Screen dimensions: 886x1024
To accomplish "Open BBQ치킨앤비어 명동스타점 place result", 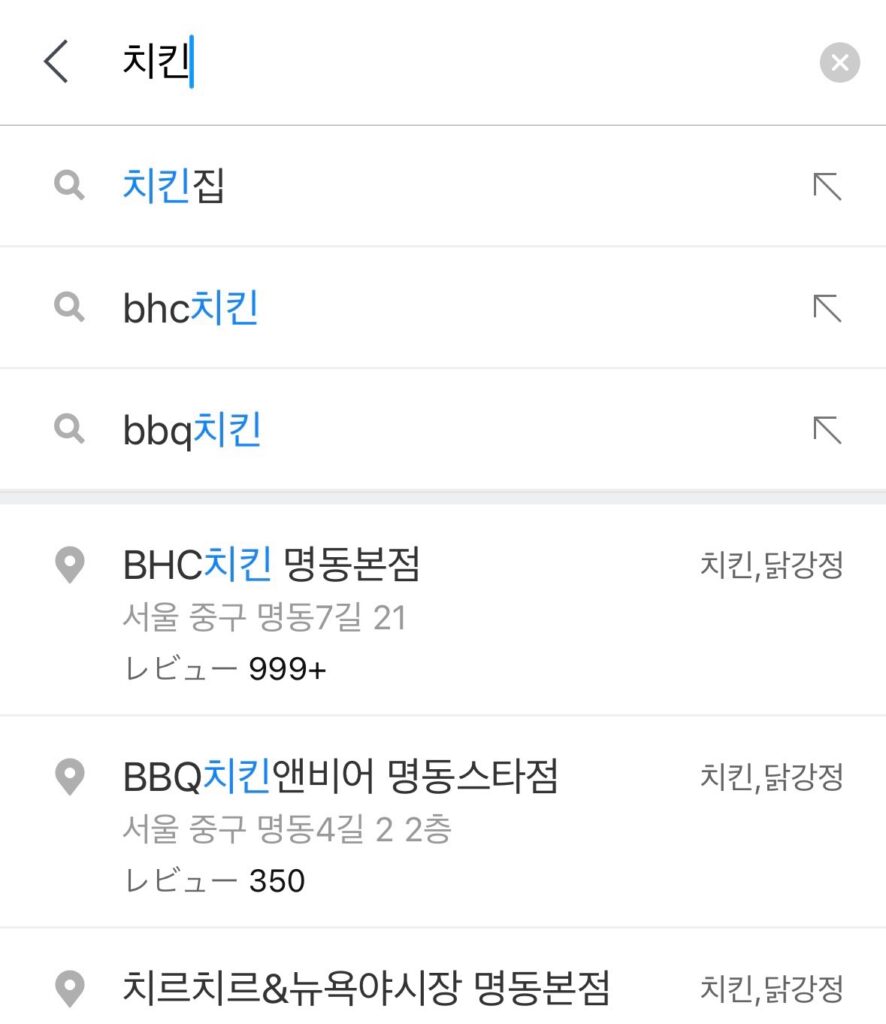I will 443,822.
